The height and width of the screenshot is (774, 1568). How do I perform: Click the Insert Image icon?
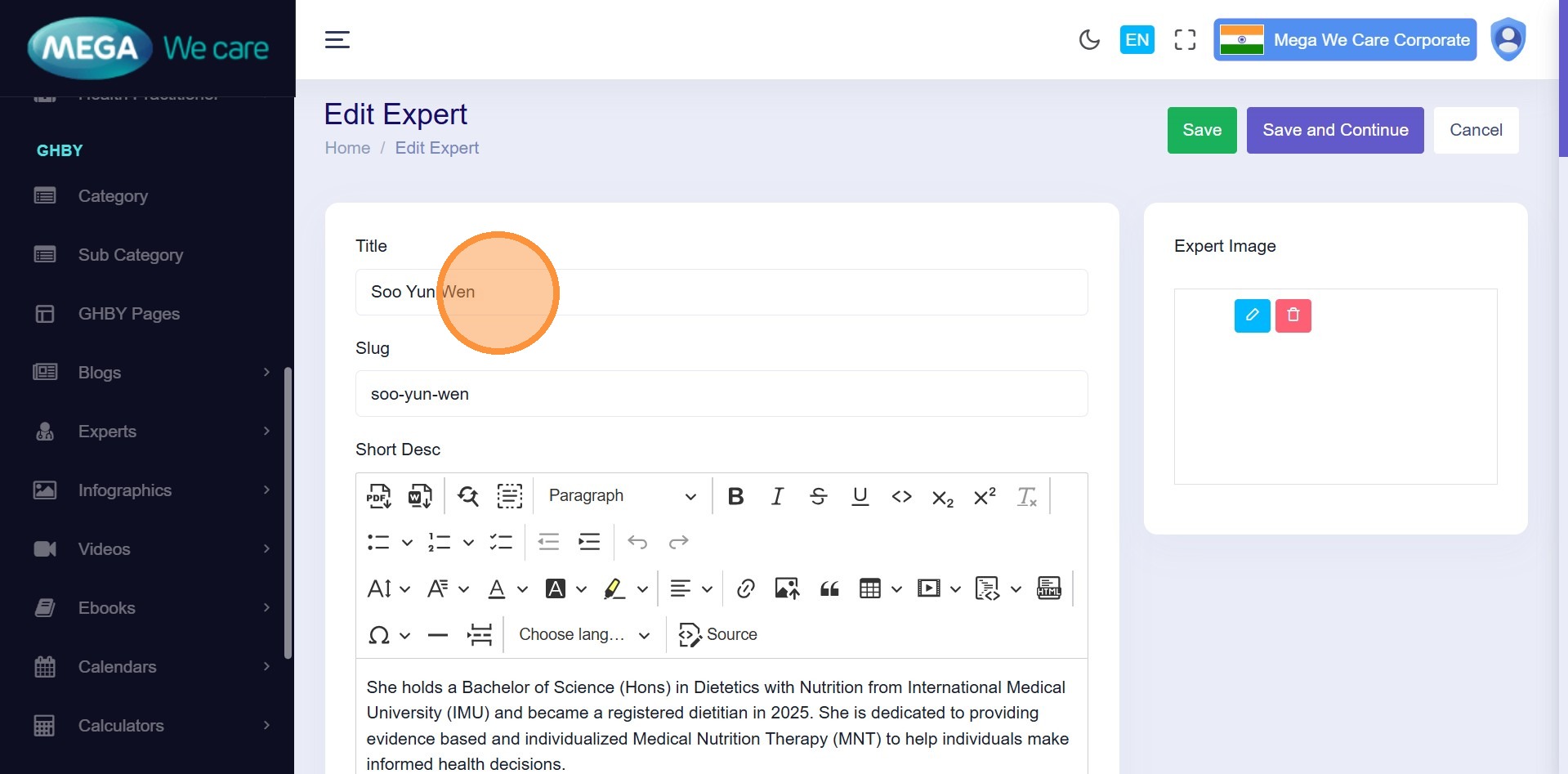[x=787, y=588]
